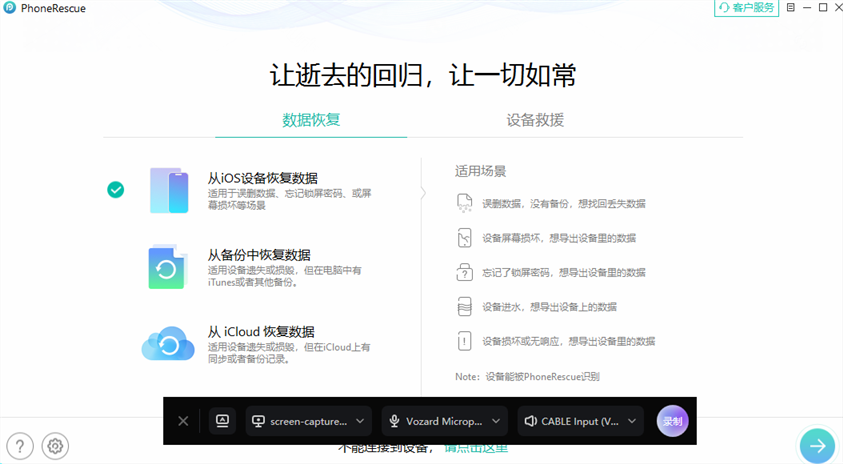
Task: Select the backup restore file icon
Action: [x=168, y=267]
